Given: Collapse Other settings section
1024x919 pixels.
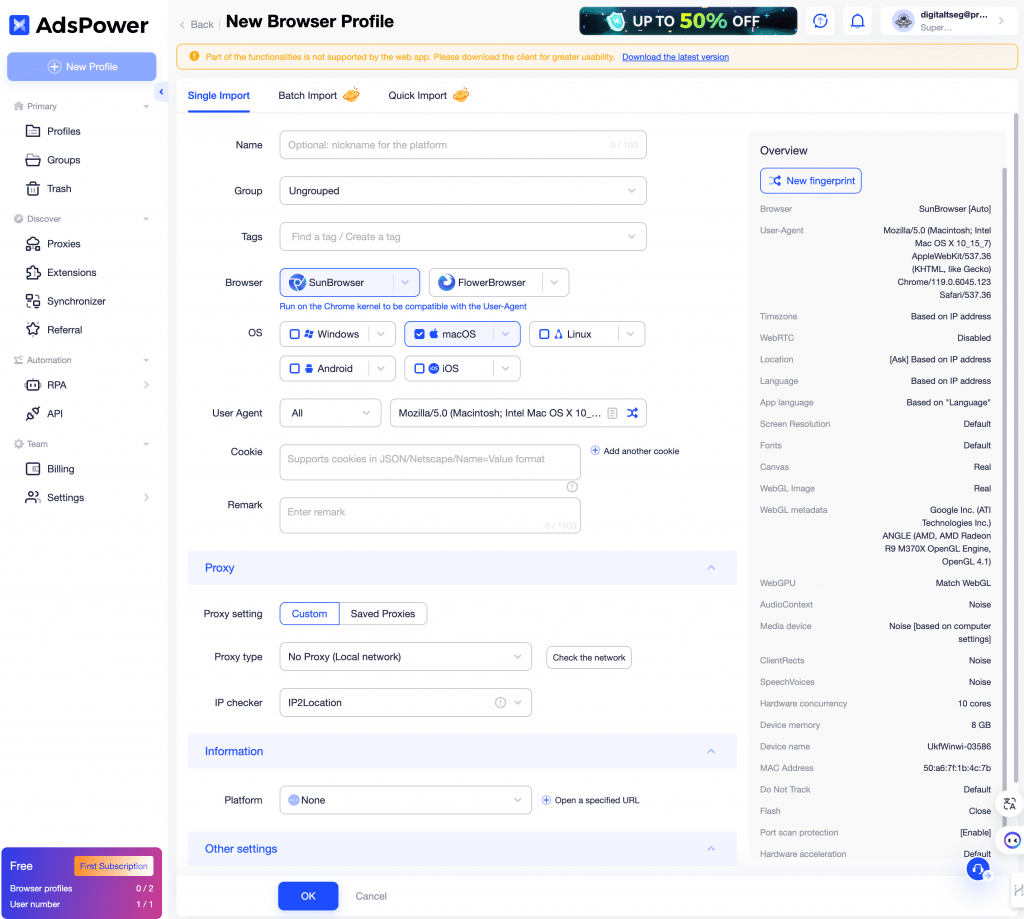Looking at the screenshot, I should click(711, 848).
